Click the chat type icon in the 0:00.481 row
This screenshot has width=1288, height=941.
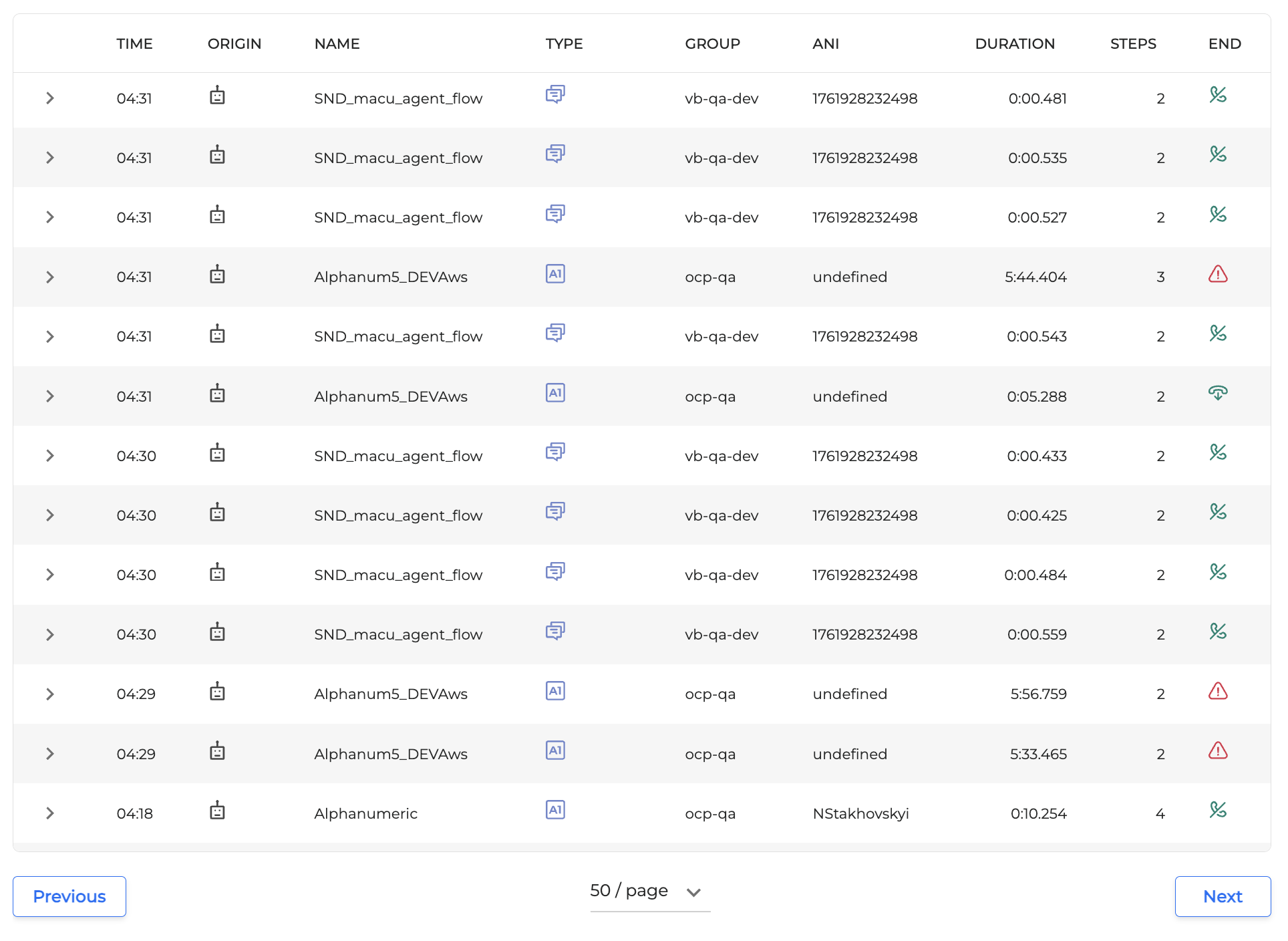554,95
